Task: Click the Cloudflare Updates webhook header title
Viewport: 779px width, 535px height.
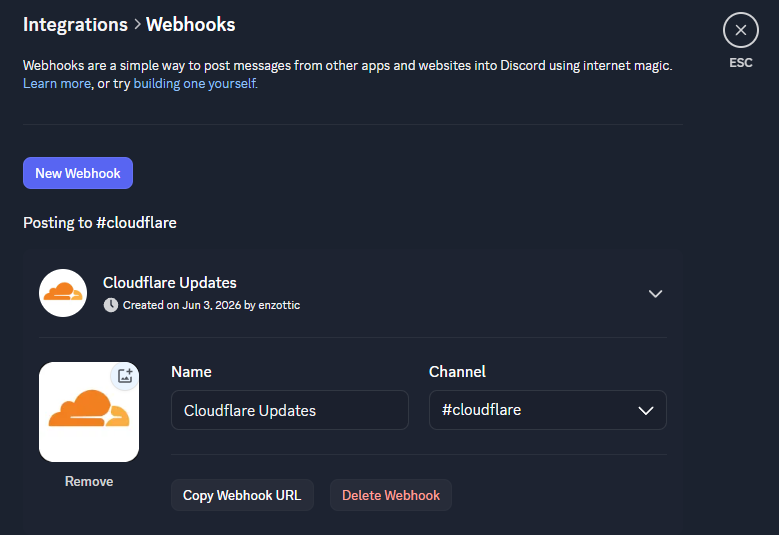Action: [169, 283]
